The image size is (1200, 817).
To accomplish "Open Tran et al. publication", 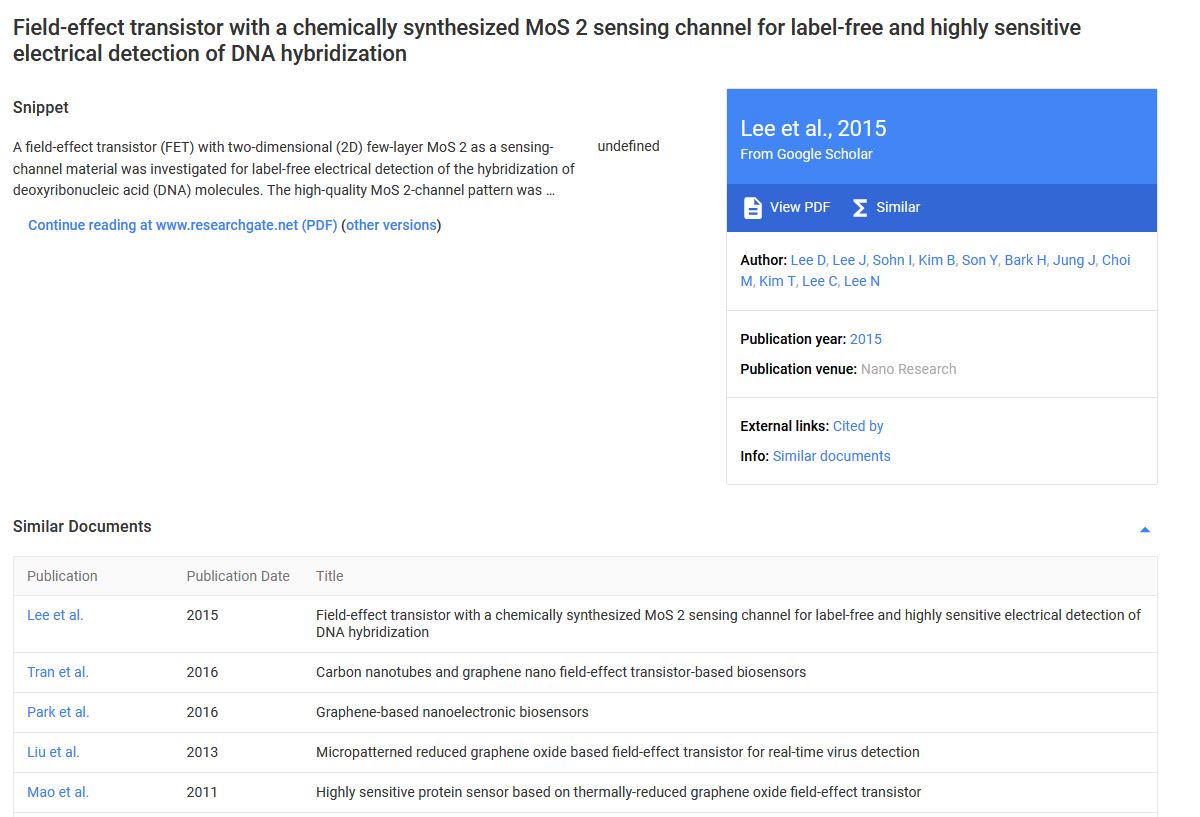I will coord(58,672).
